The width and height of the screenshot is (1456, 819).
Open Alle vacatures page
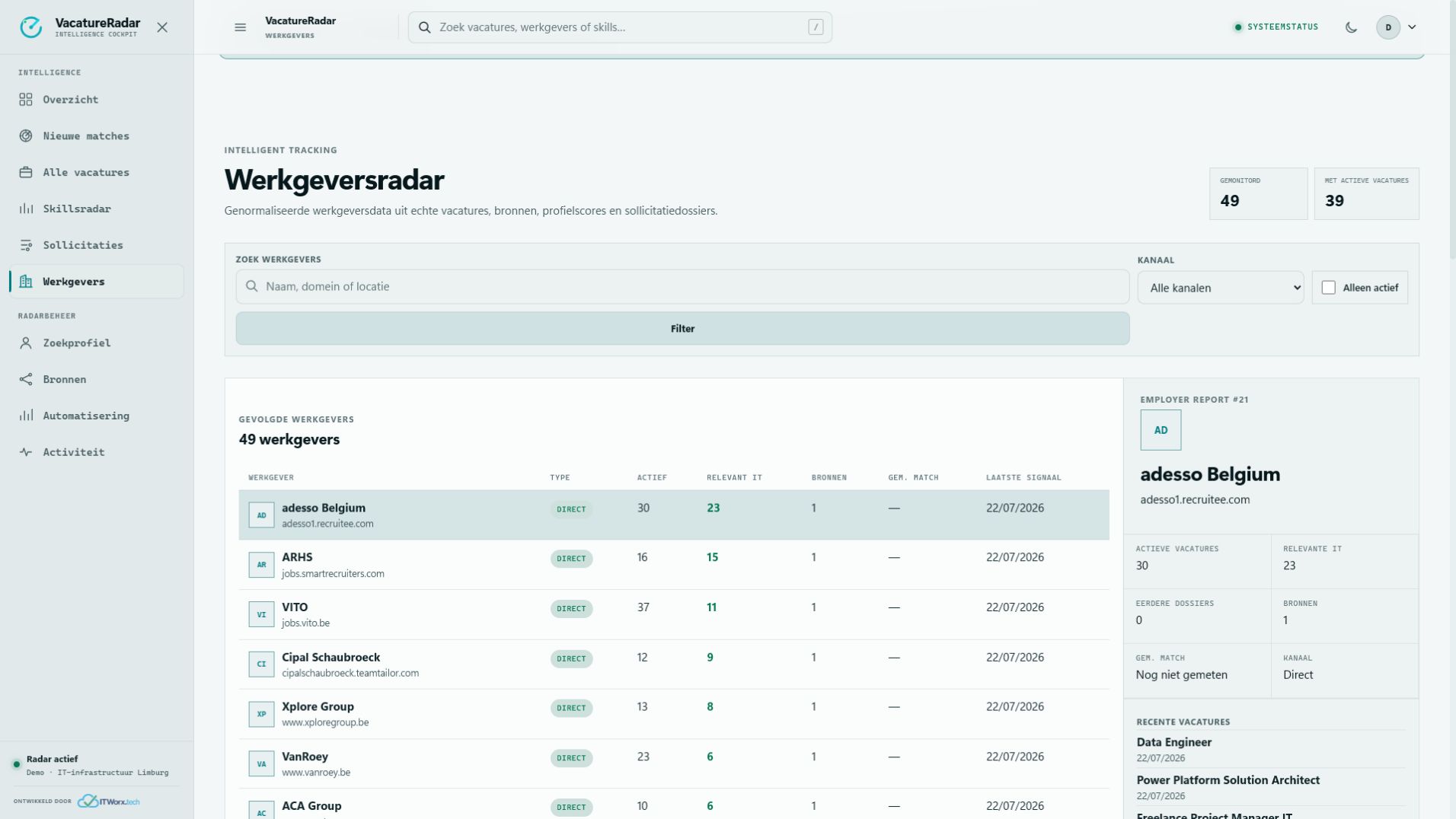click(x=97, y=173)
